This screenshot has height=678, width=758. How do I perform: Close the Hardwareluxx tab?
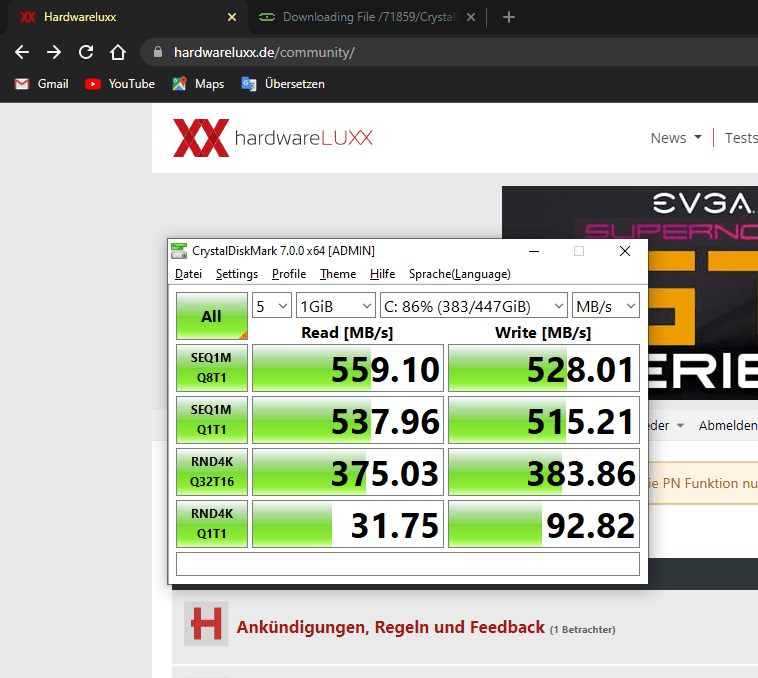(x=232, y=17)
